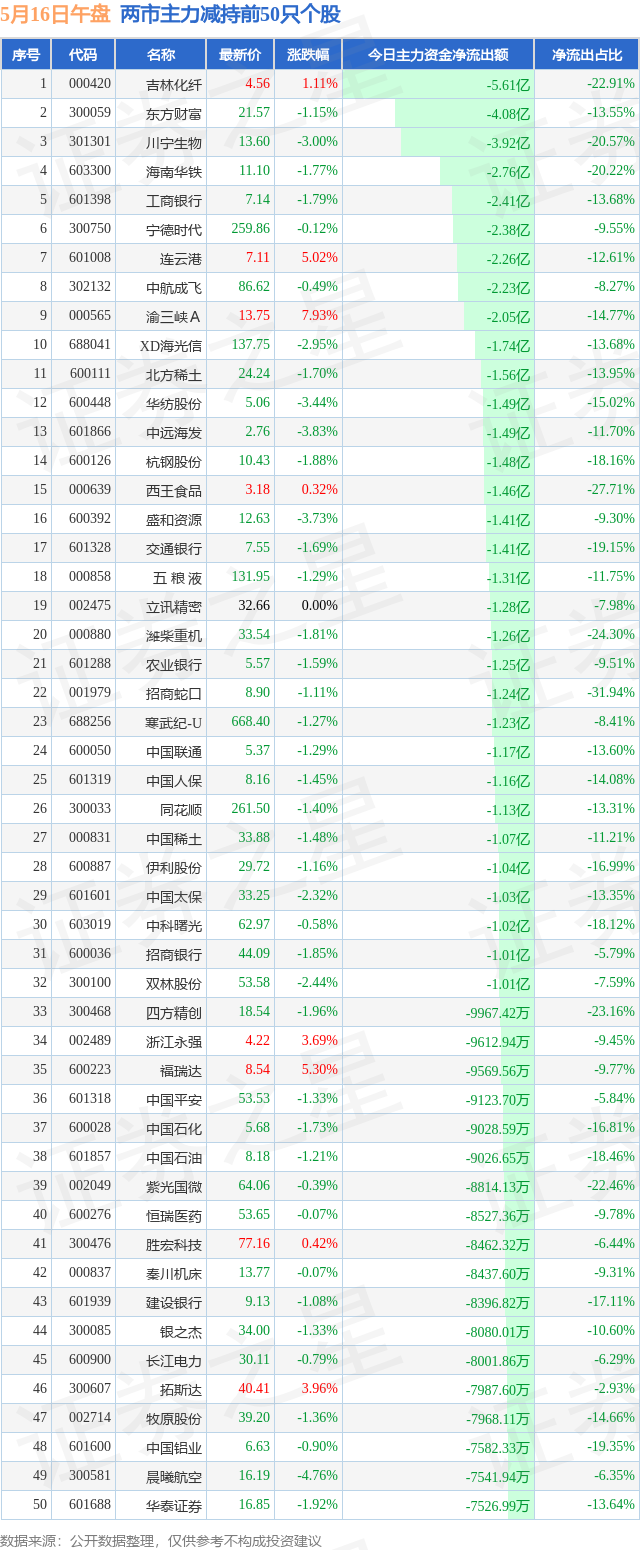
Task: Select stock name 工商银行
Action: [174, 200]
